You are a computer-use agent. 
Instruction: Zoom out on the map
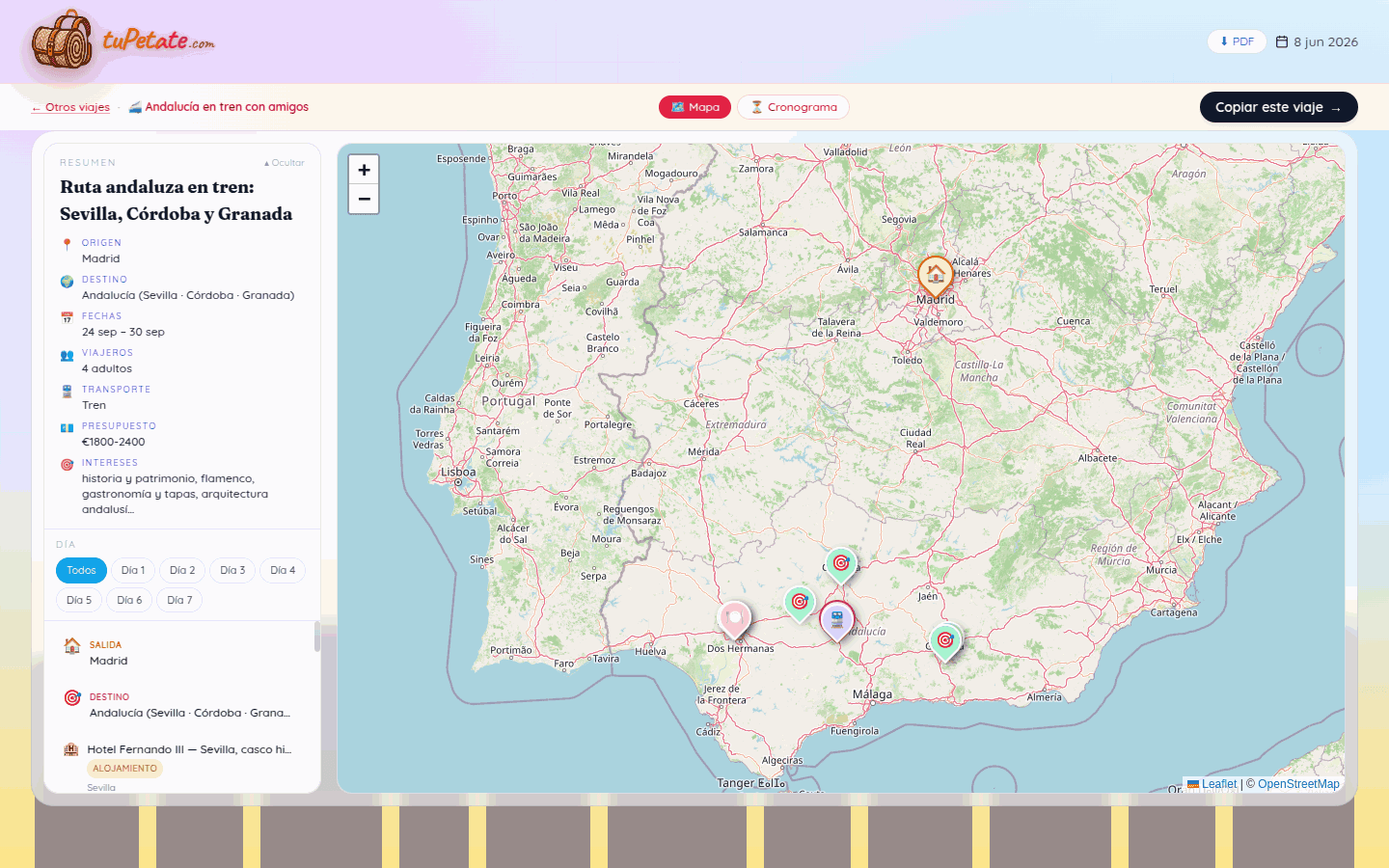[x=364, y=199]
